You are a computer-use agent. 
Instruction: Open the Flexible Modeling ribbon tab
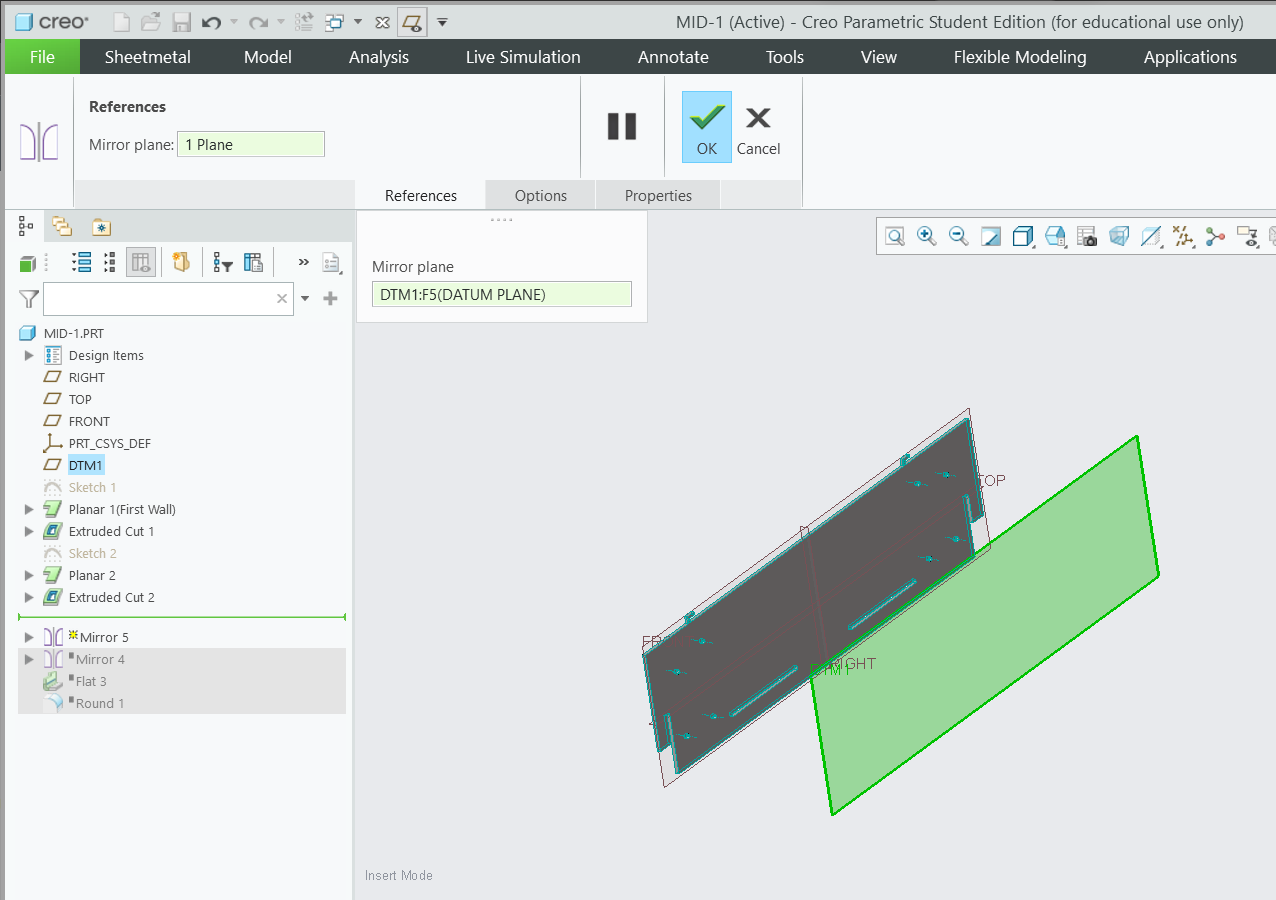pos(1019,57)
